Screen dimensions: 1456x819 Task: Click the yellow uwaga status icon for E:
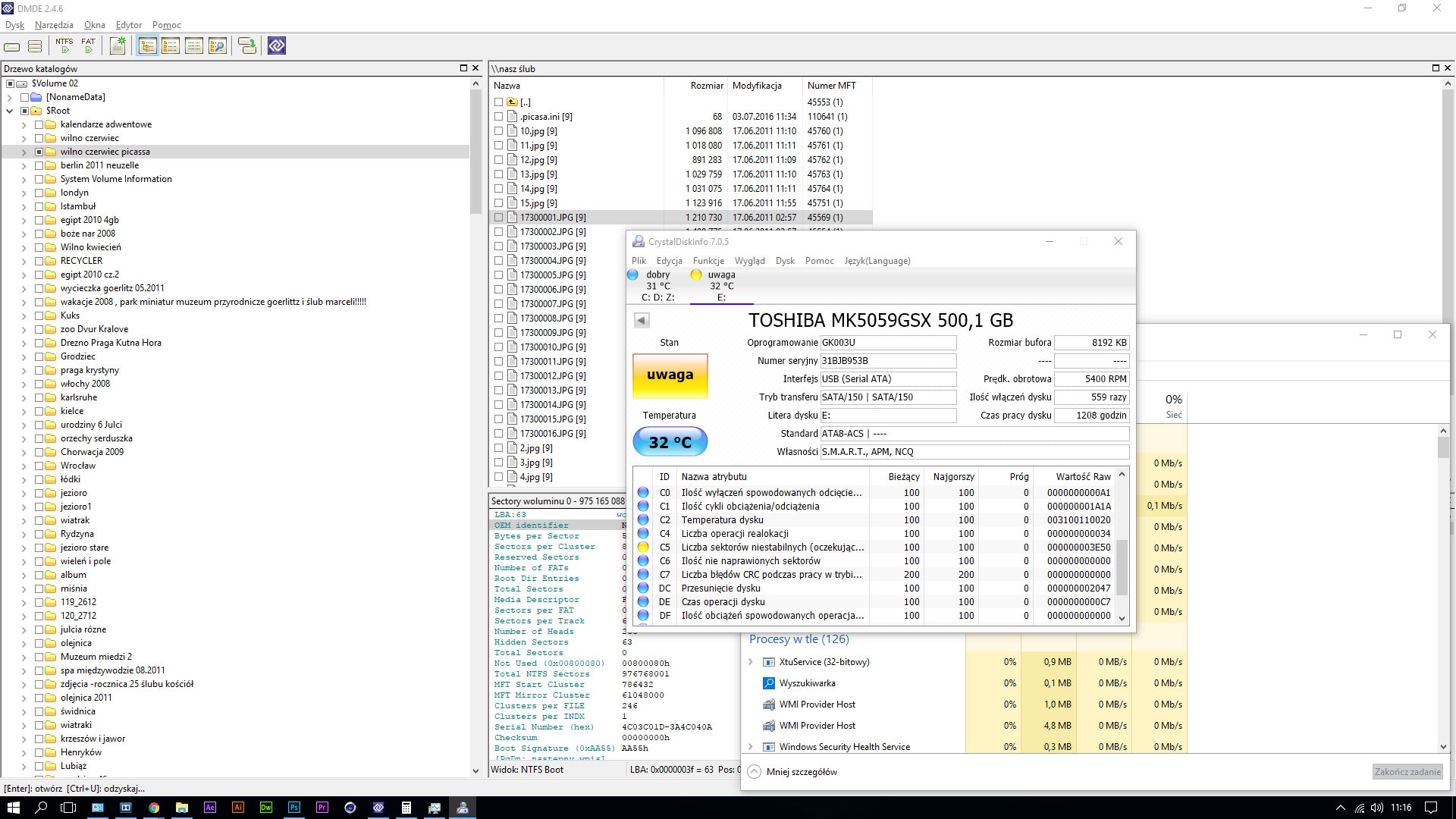[696, 275]
